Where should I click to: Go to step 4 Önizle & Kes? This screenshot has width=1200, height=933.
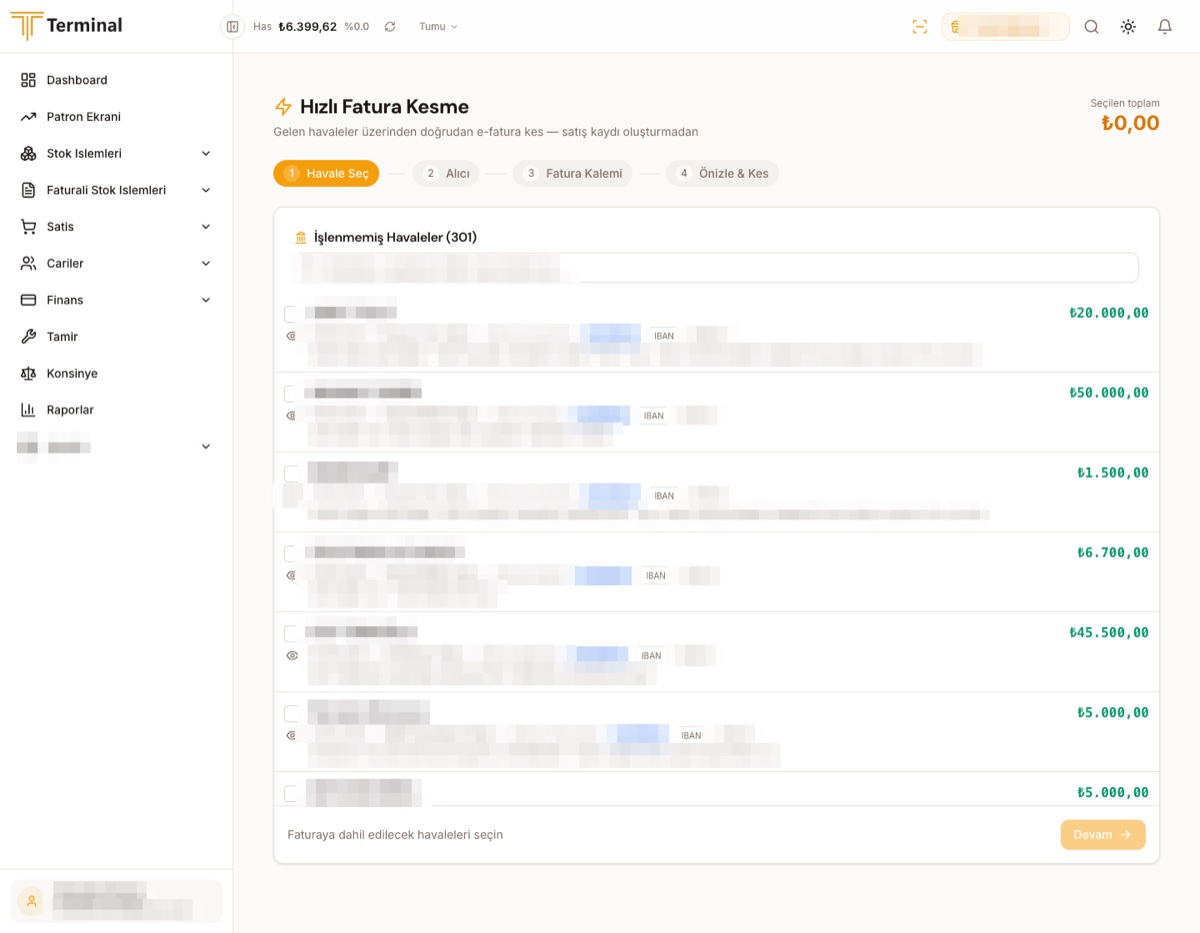[723, 174]
